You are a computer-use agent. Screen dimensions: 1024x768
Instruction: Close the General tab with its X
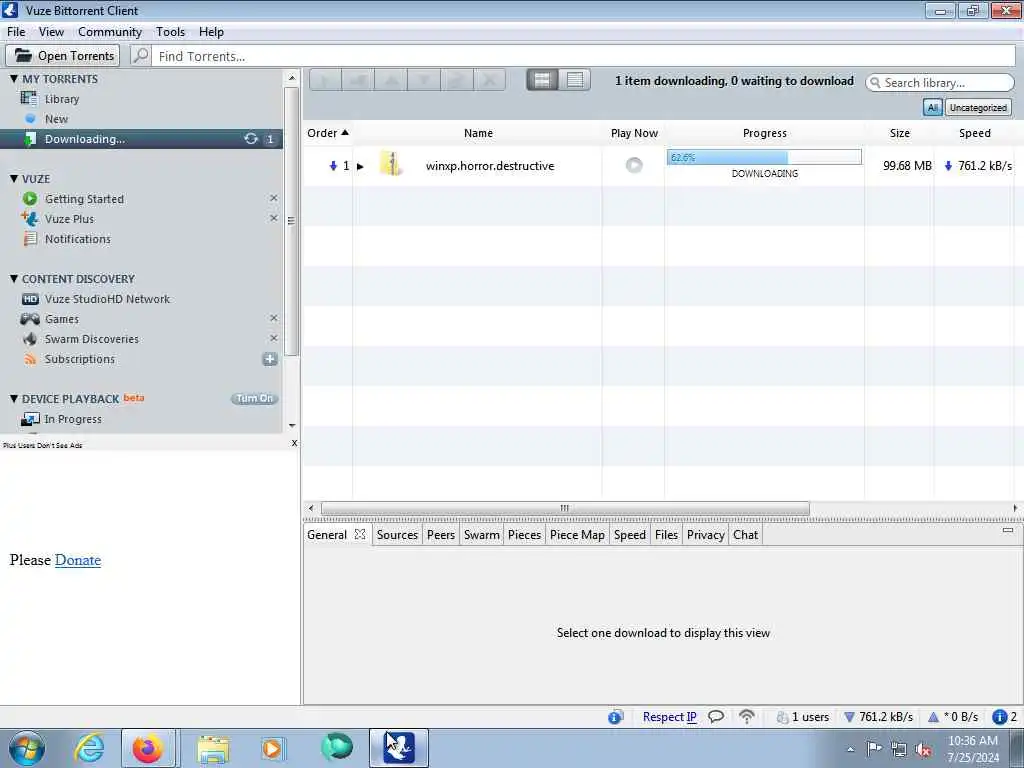tap(360, 534)
